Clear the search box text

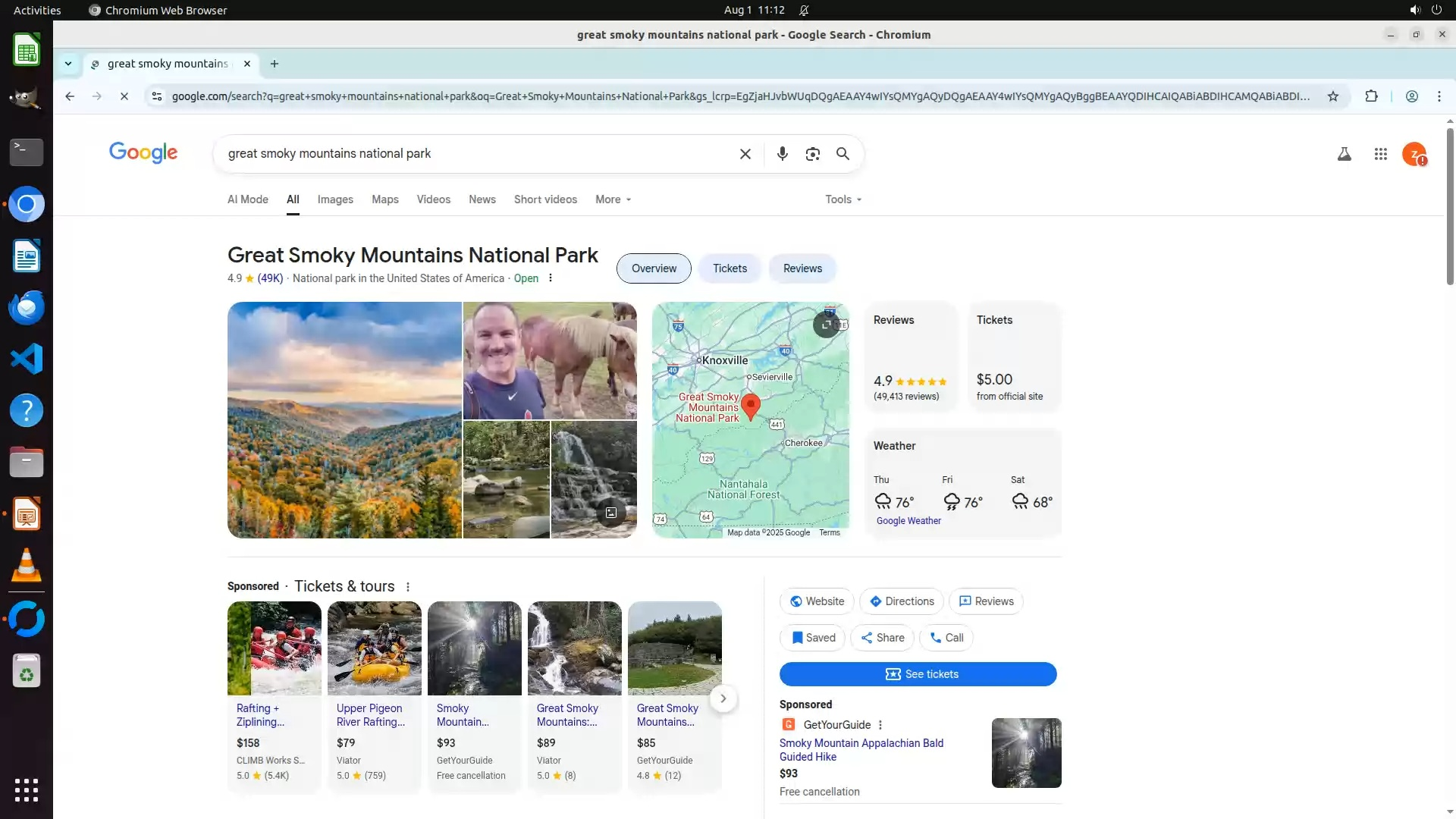745,154
